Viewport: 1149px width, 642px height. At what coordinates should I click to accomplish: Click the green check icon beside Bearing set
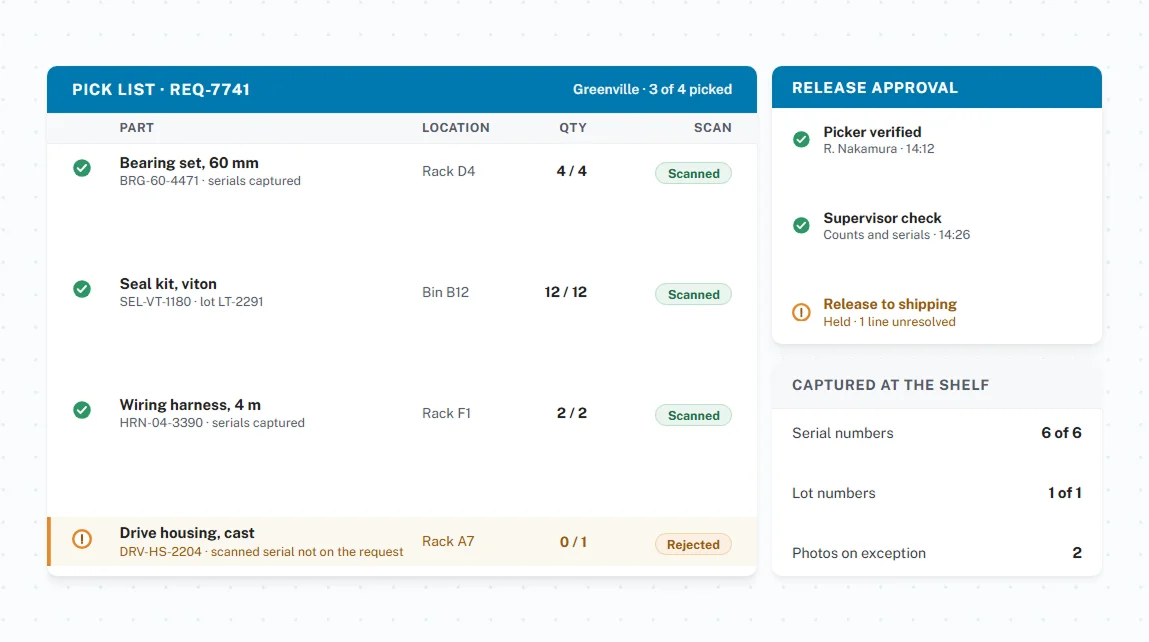(82, 168)
